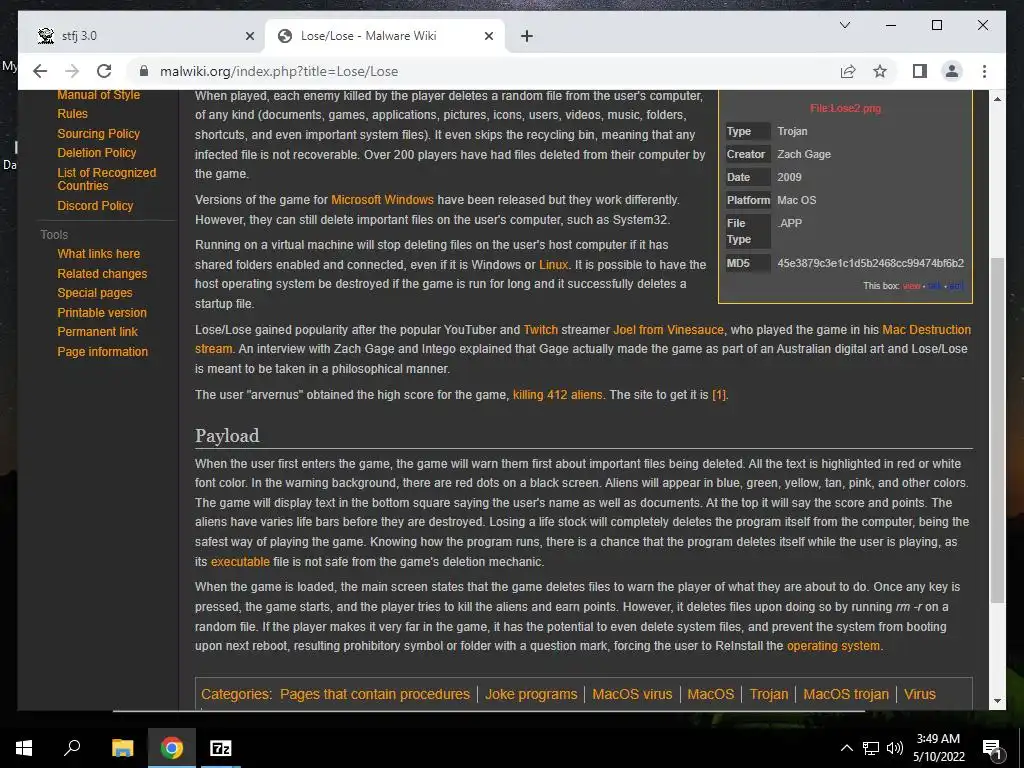Screen dimensions: 1024x768
Task: Open Sourcing Policy link
Action: (99, 133)
